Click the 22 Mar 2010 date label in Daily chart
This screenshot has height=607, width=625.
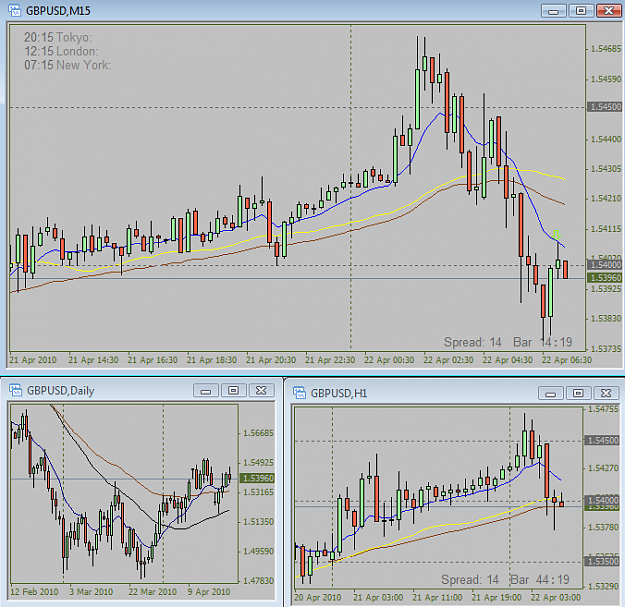pyautogui.click(x=153, y=592)
